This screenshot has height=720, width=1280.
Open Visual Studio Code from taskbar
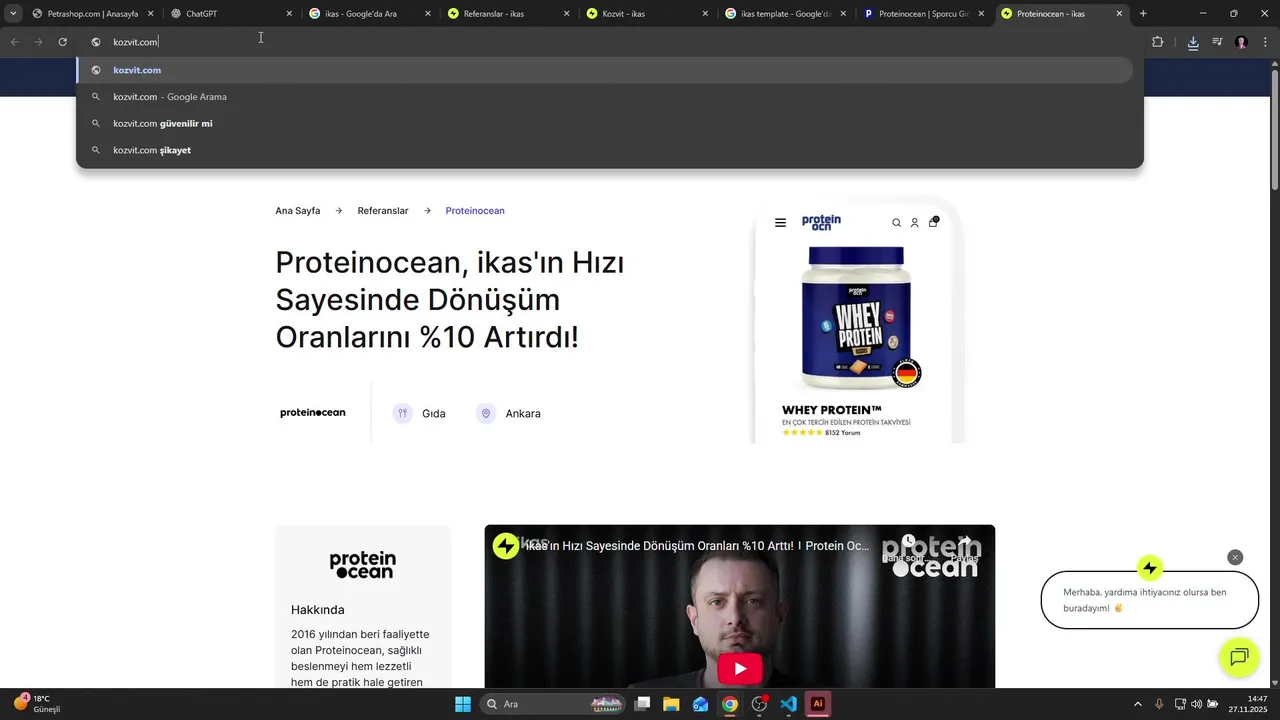coord(788,704)
